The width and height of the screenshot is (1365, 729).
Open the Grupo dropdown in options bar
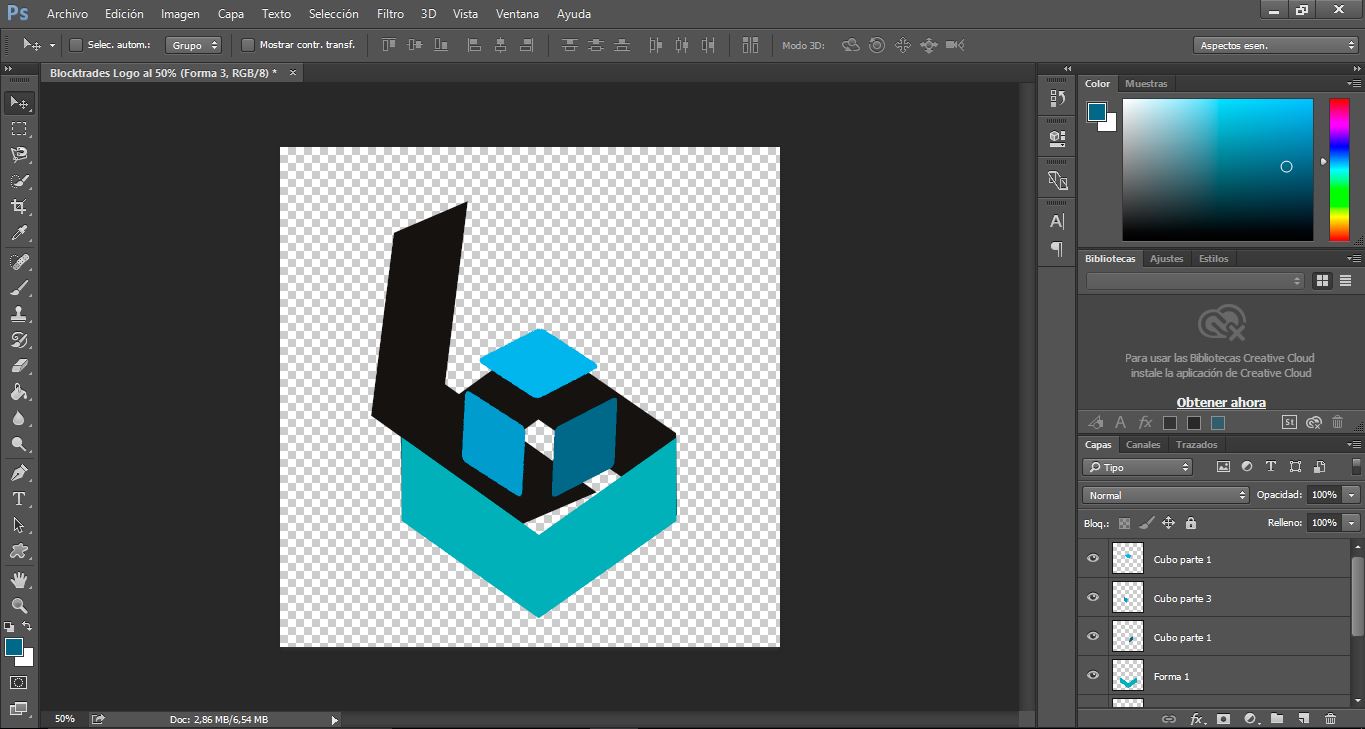193,45
